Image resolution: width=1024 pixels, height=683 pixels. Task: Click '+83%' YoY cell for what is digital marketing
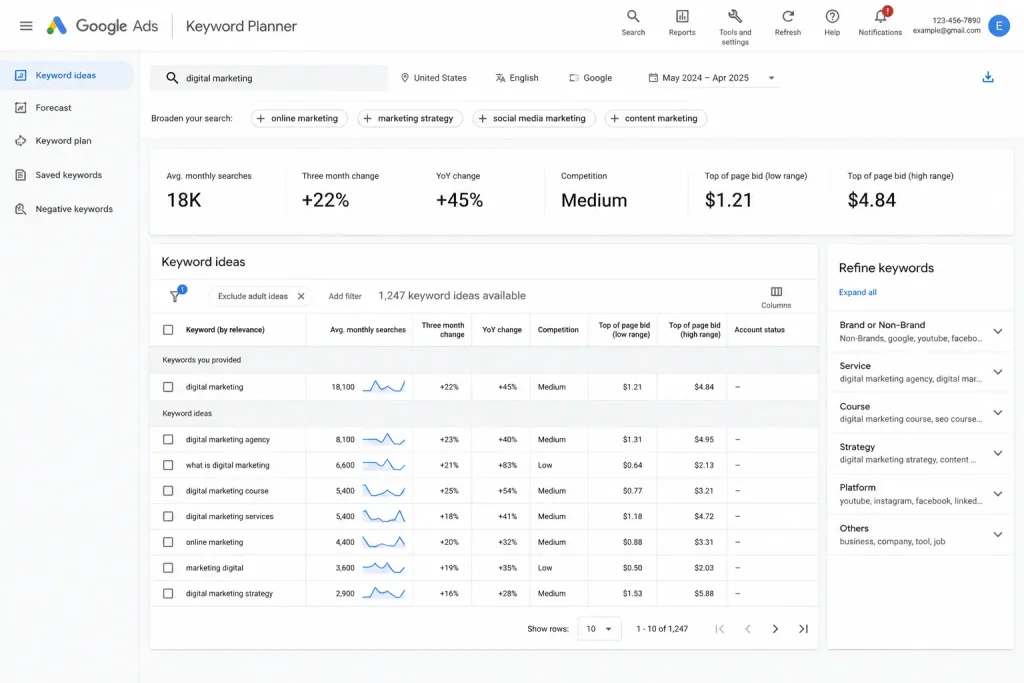(507, 465)
